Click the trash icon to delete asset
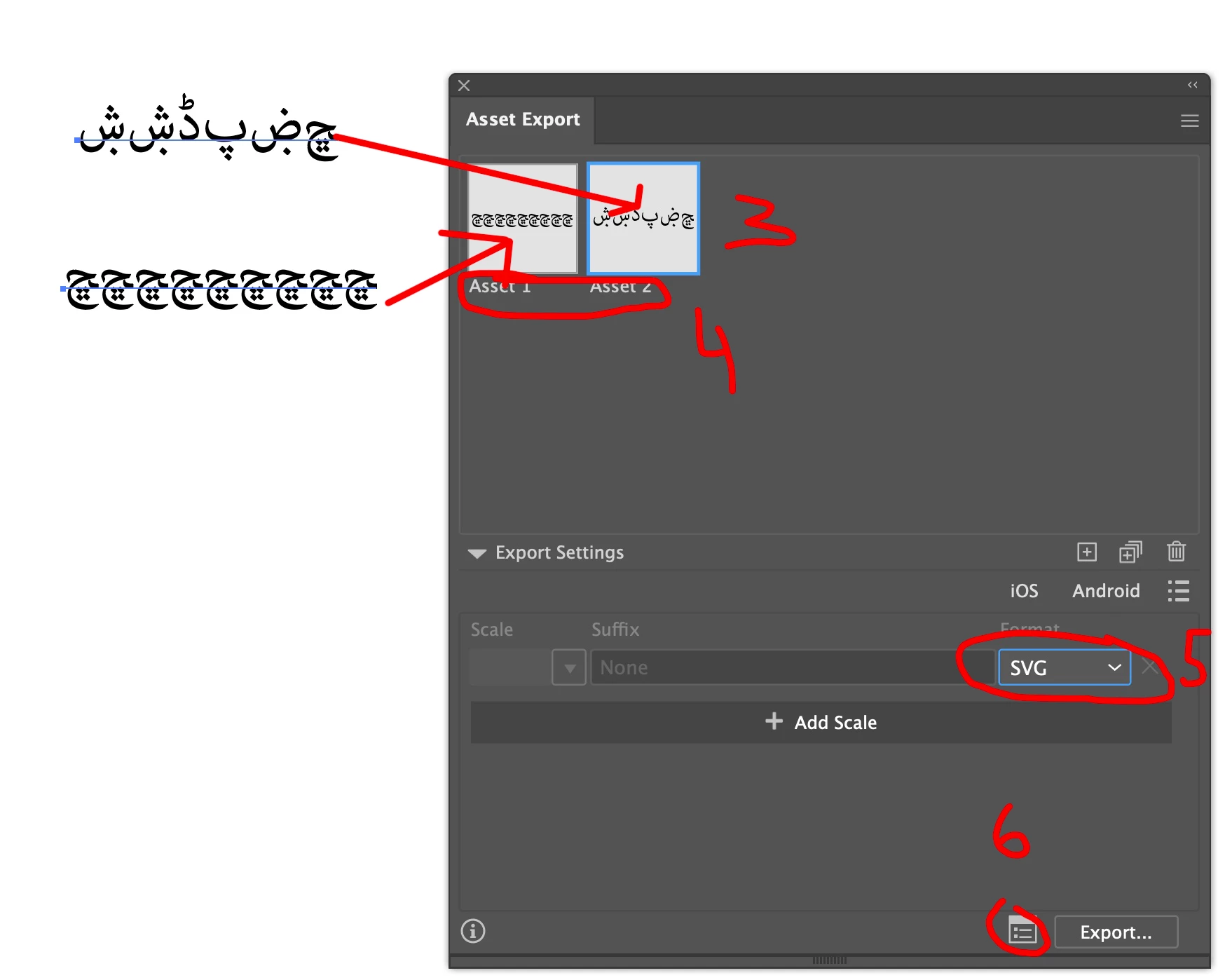1232x980 pixels. click(1176, 552)
